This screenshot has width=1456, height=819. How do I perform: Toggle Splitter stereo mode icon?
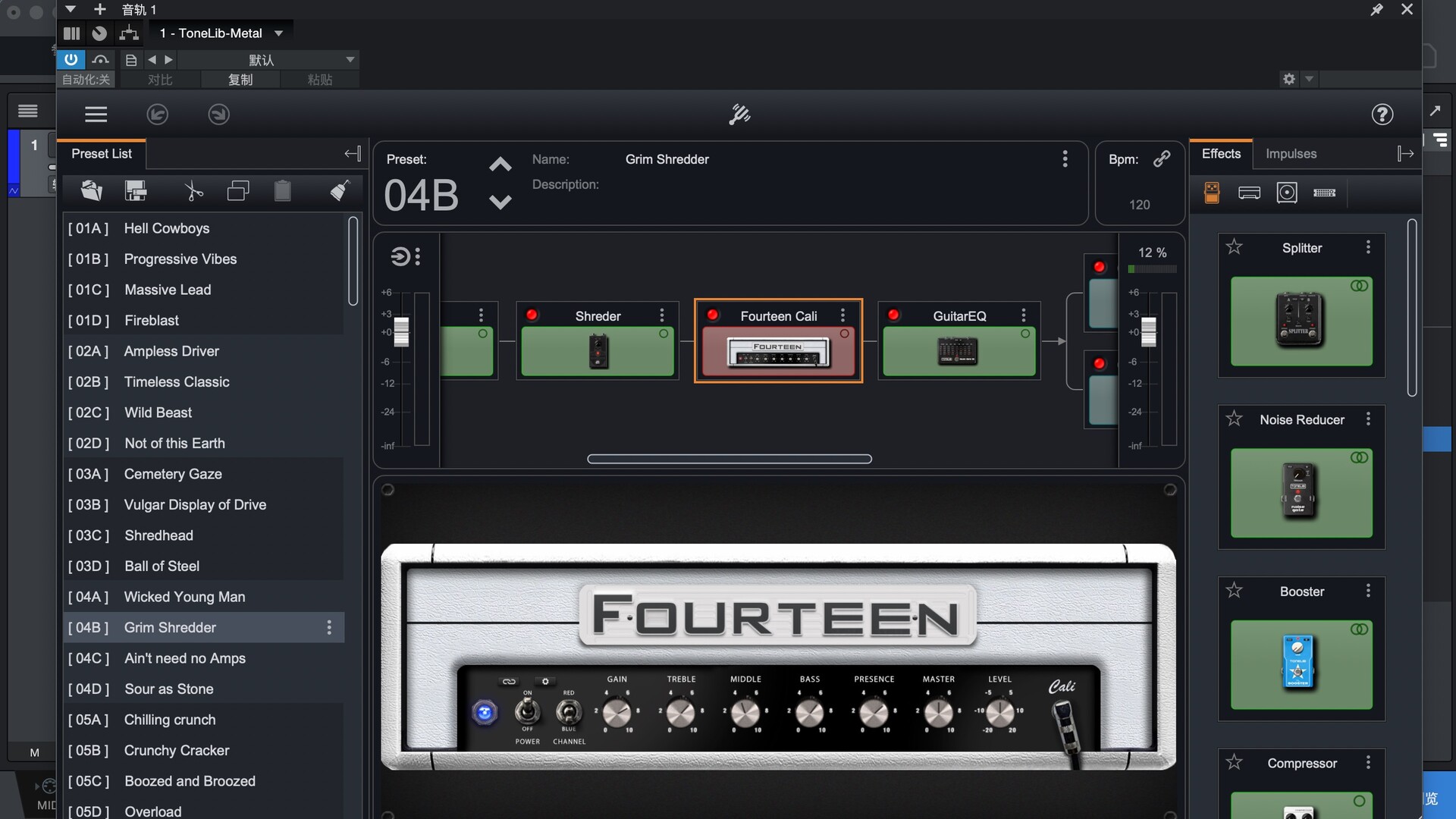pyautogui.click(x=1359, y=286)
